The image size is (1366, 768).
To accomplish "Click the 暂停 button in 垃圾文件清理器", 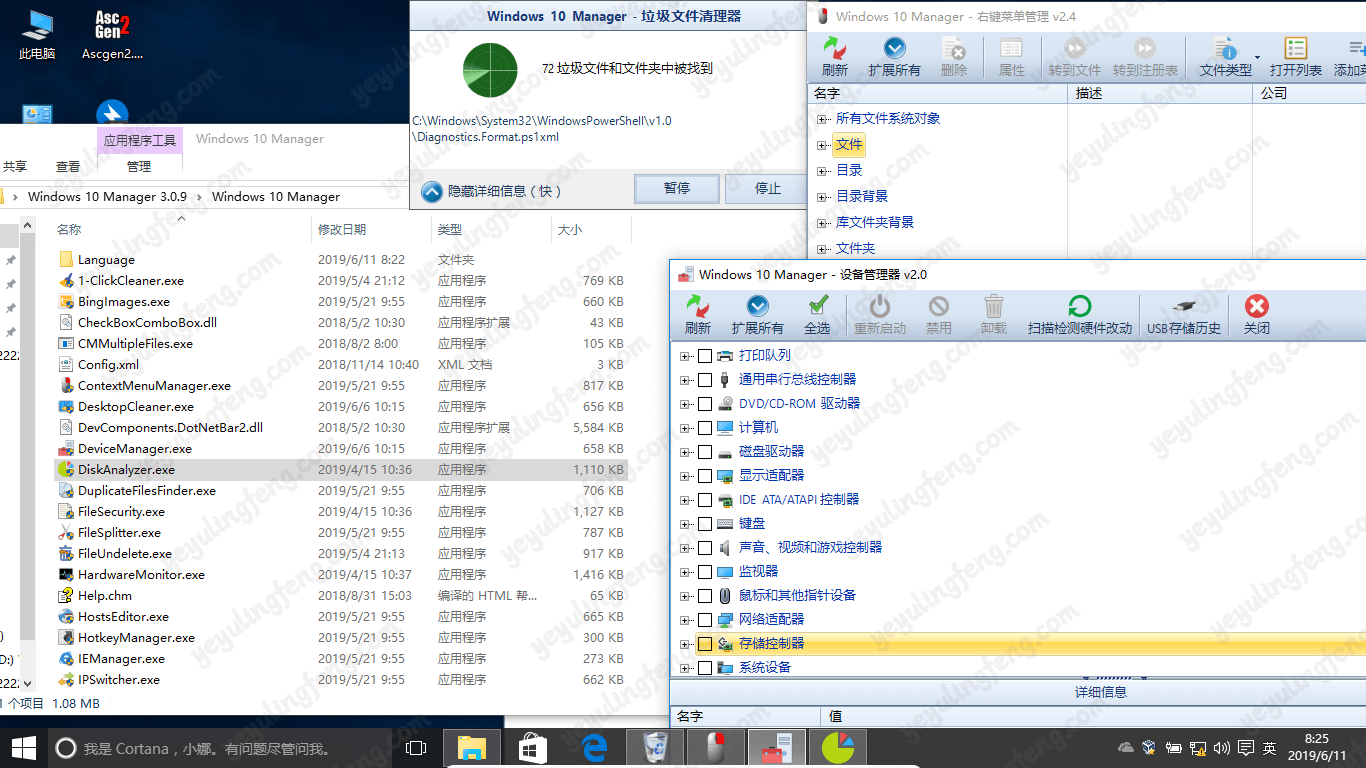I will click(677, 188).
